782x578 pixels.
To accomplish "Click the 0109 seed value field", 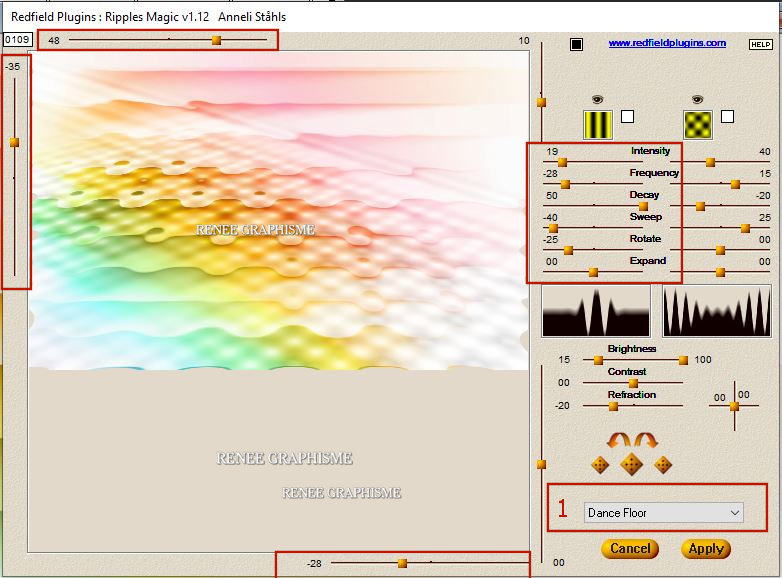I will (x=17, y=39).
